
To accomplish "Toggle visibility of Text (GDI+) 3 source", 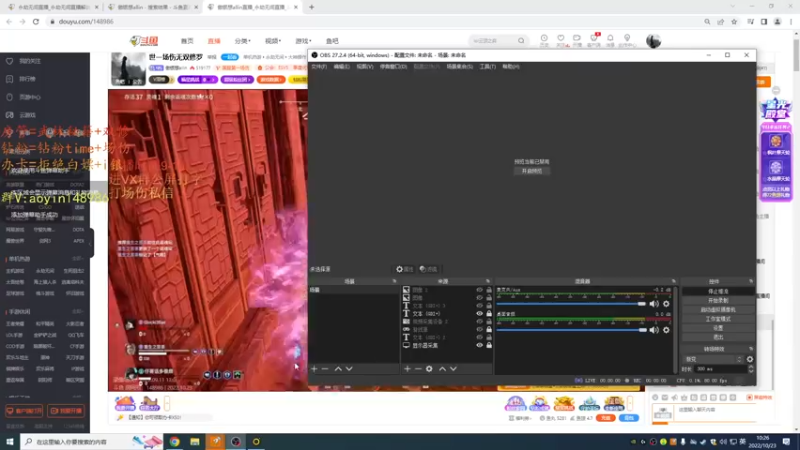I will (x=479, y=306).
